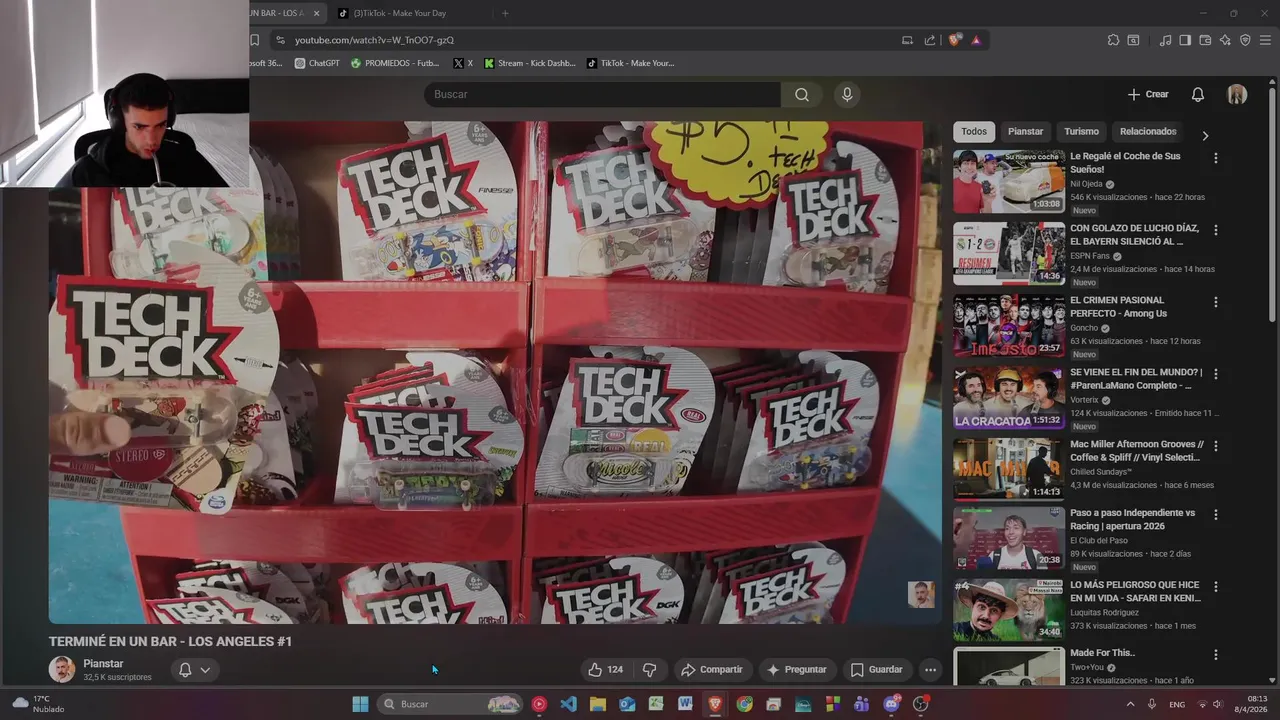
Task: Click the Guardar button
Action: click(x=876, y=670)
